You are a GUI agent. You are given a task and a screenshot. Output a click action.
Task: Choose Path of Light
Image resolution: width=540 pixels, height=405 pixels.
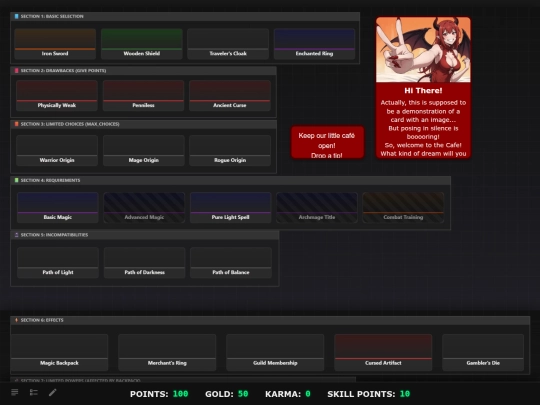pos(58,262)
